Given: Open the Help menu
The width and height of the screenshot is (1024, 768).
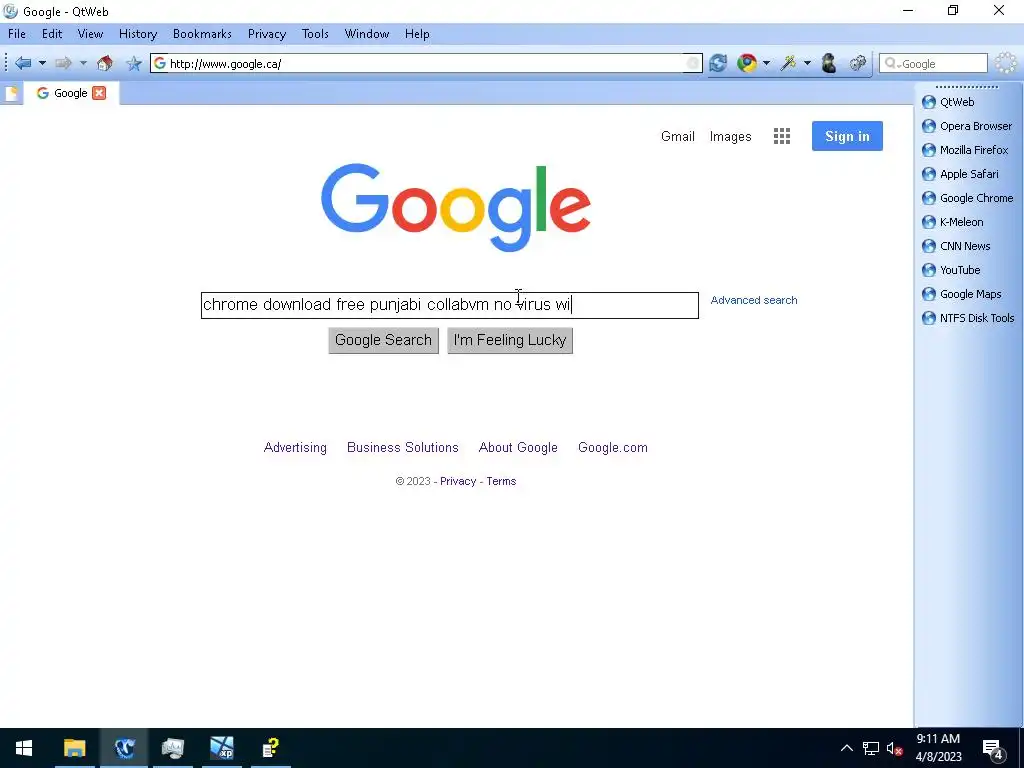Looking at the screenshot, I should [x=417, y=34].
